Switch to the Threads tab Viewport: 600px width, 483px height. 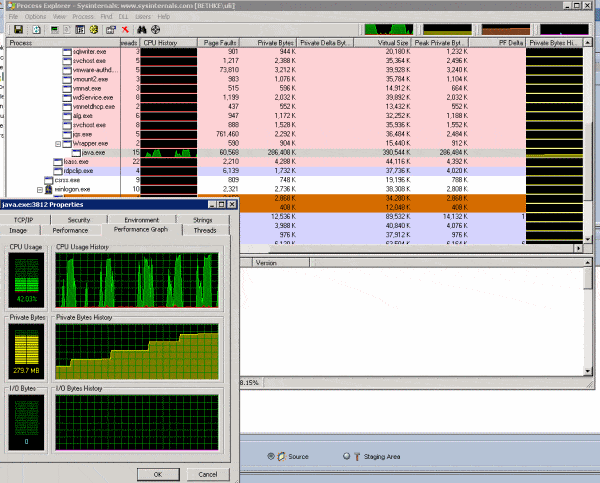click(x=205, y=230)
